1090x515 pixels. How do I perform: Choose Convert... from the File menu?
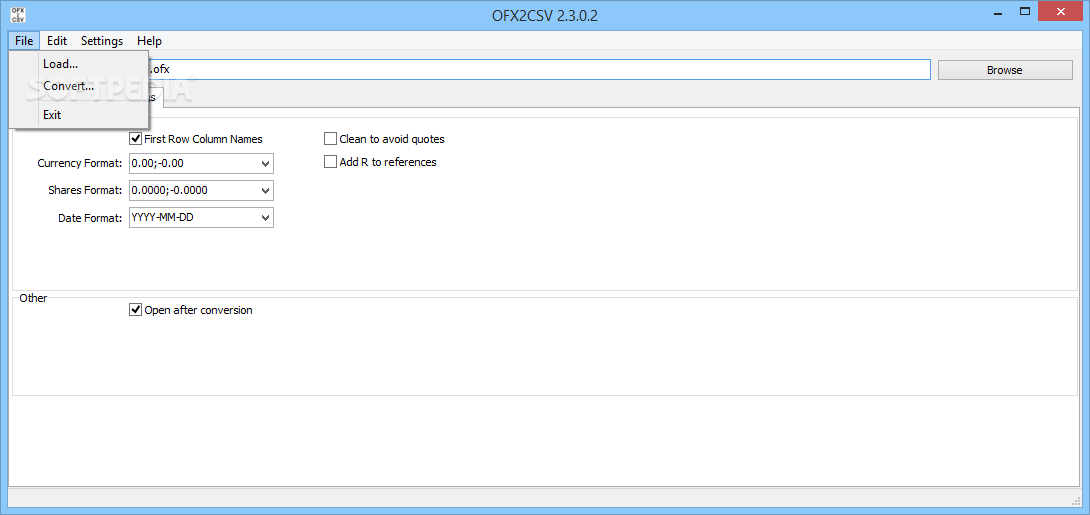coord(79,86)
